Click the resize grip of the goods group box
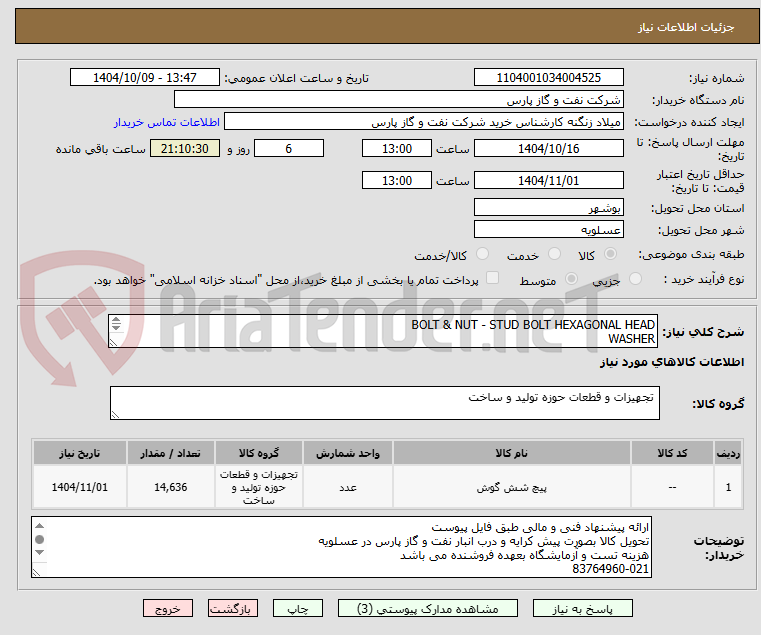Screen dimensions: 761x635 click(115, 414)
